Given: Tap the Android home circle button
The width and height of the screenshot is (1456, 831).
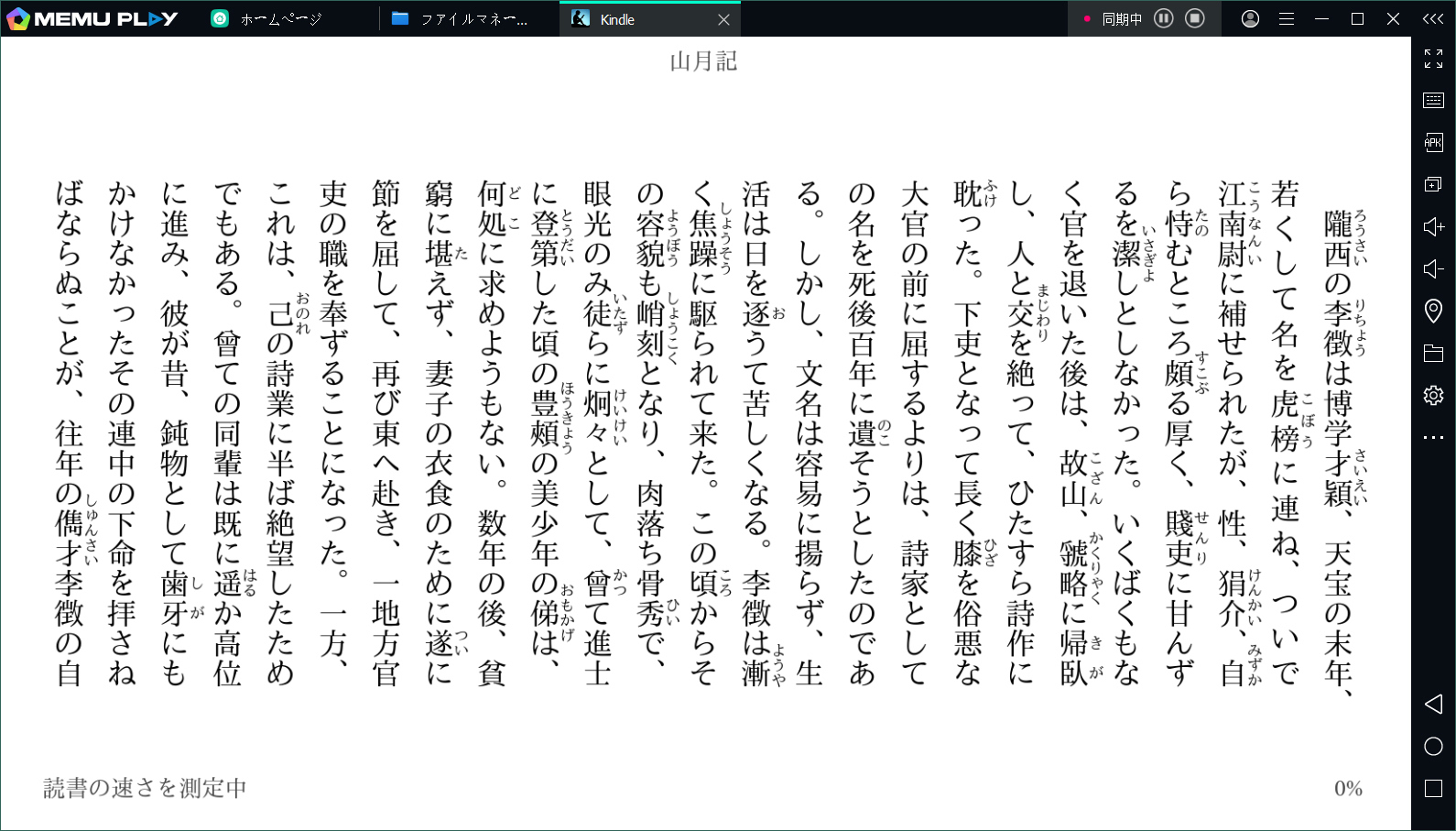Looking at the screenshot, I should (x=1434, y=746).
